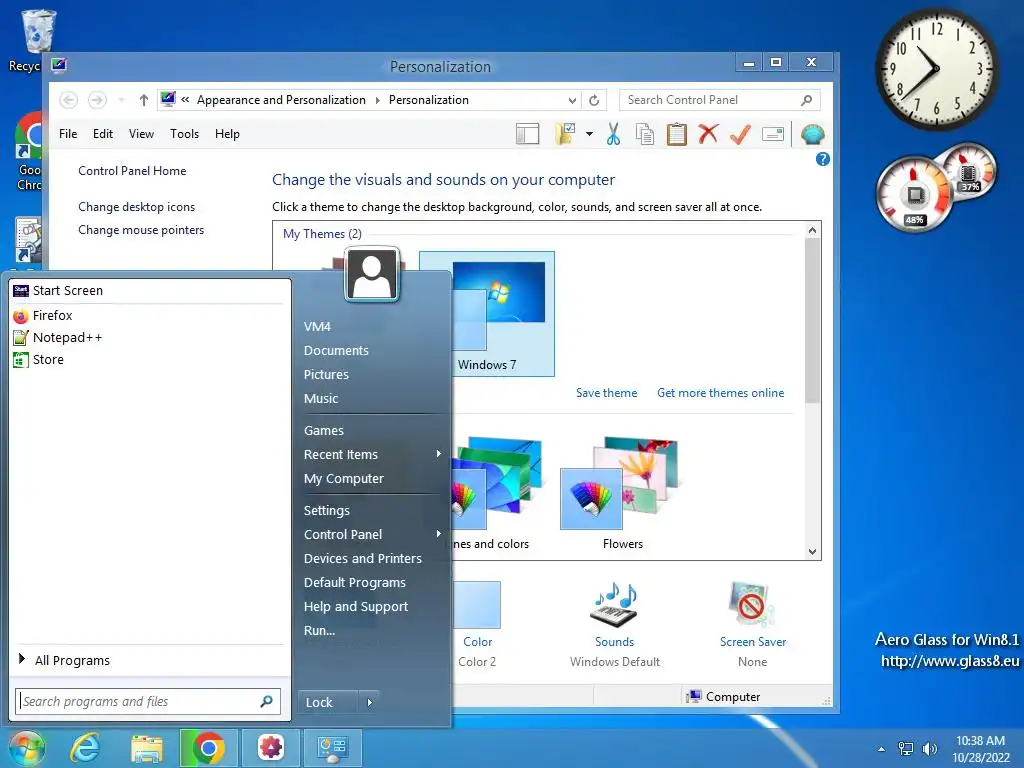
Task: Expand Control Panel submenu arrow
Action: pos(439,534)
